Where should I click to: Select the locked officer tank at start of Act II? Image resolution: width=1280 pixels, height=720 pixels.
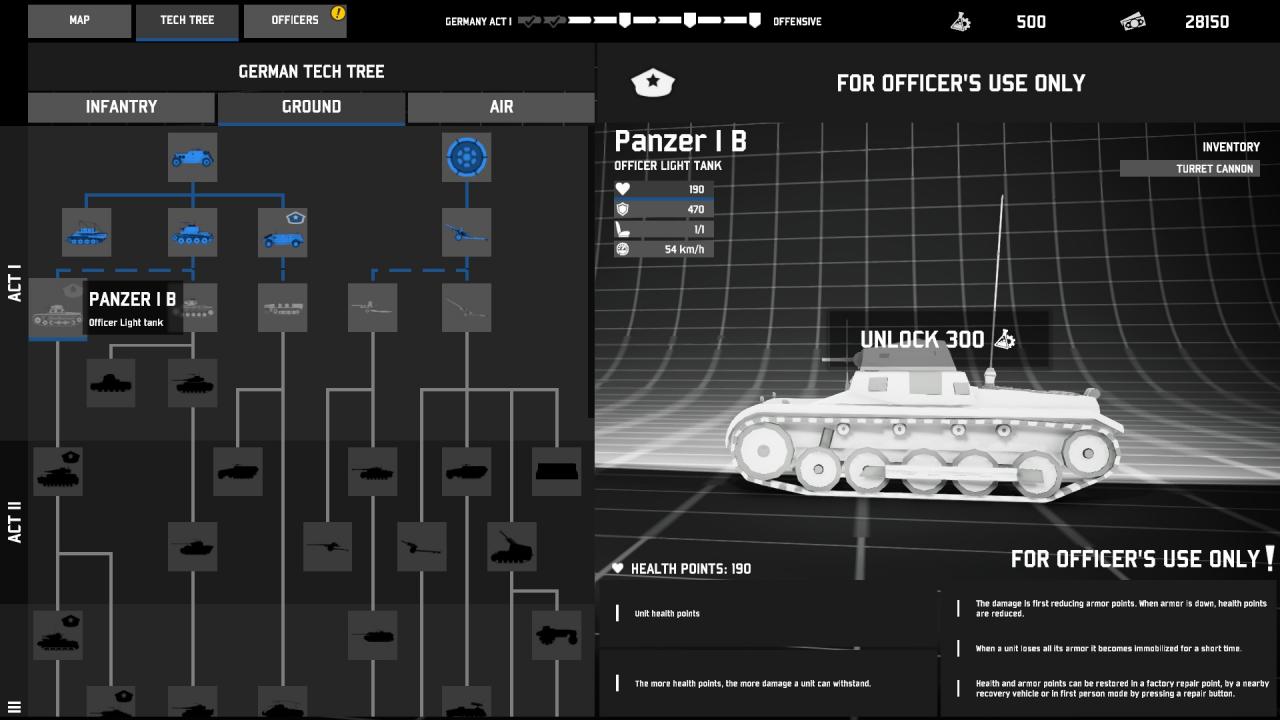pos(58,472)
